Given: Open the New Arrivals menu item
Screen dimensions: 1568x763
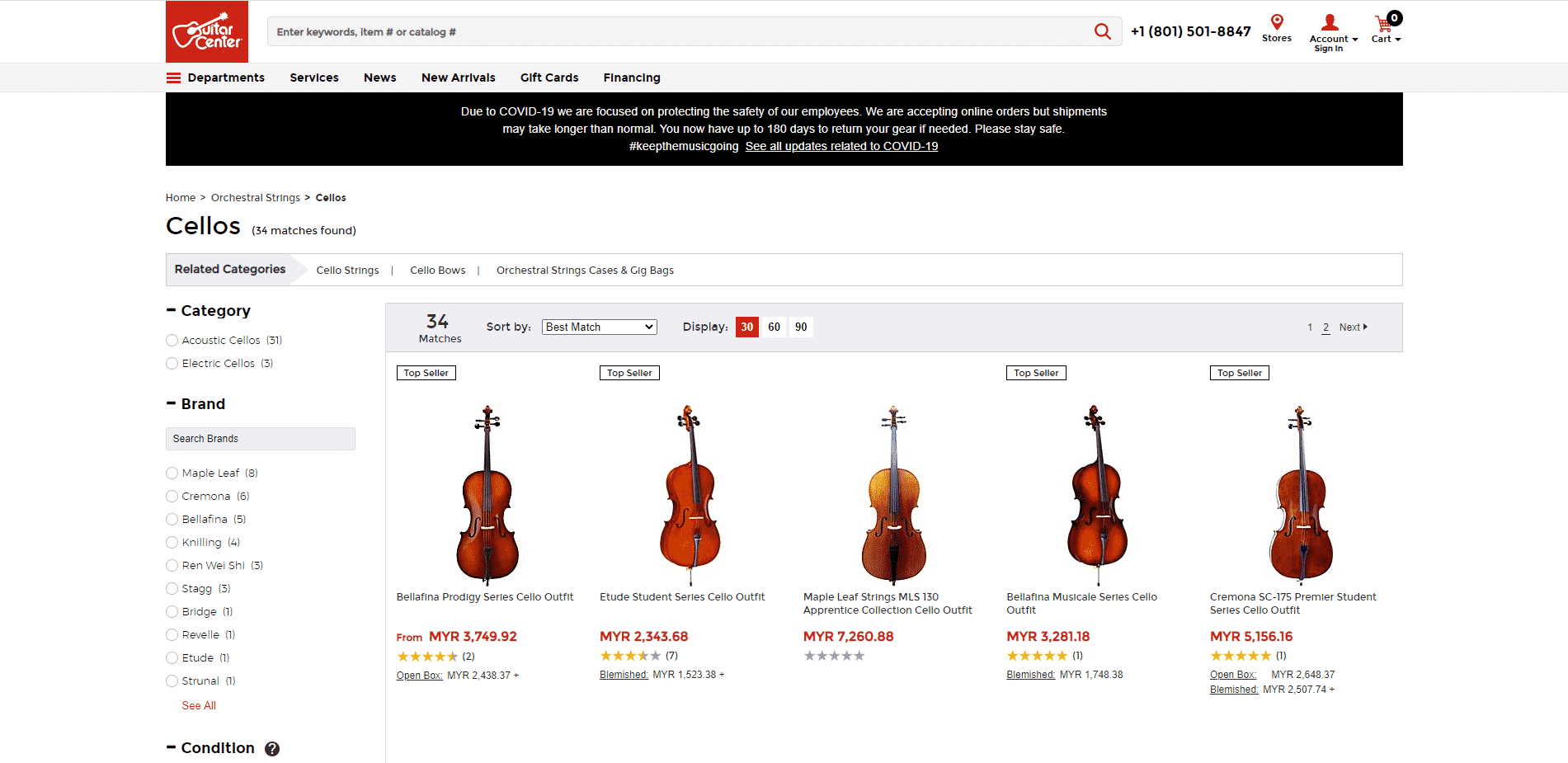Looking at the screenshot, I should tap(459, 78).
